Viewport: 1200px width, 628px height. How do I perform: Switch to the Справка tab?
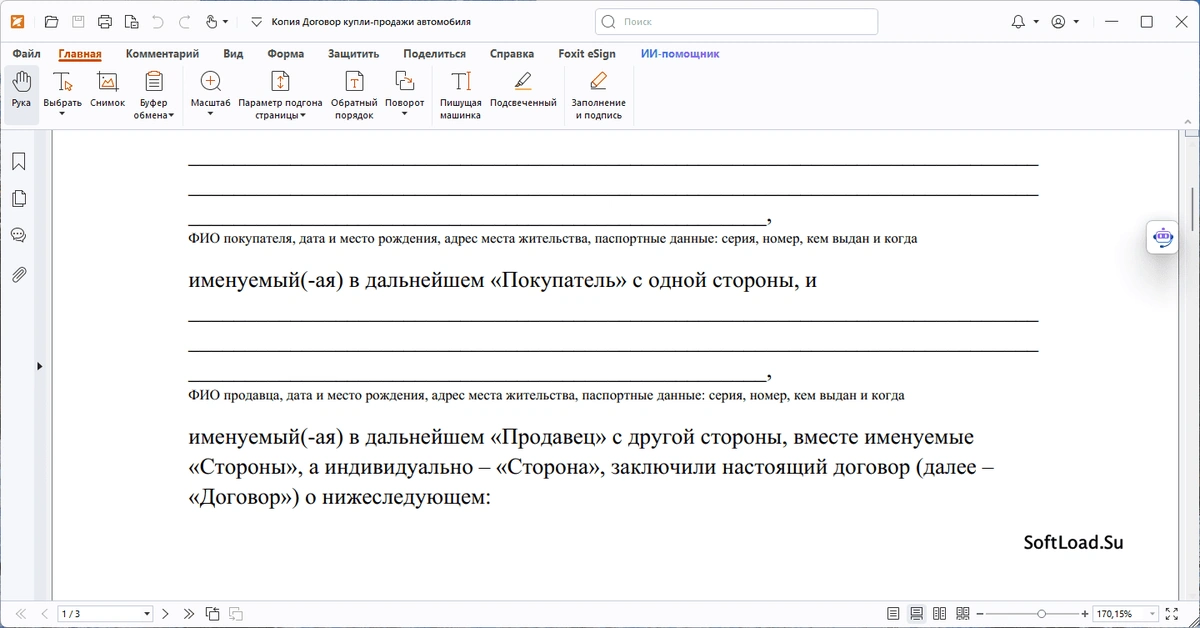[512, 54]
